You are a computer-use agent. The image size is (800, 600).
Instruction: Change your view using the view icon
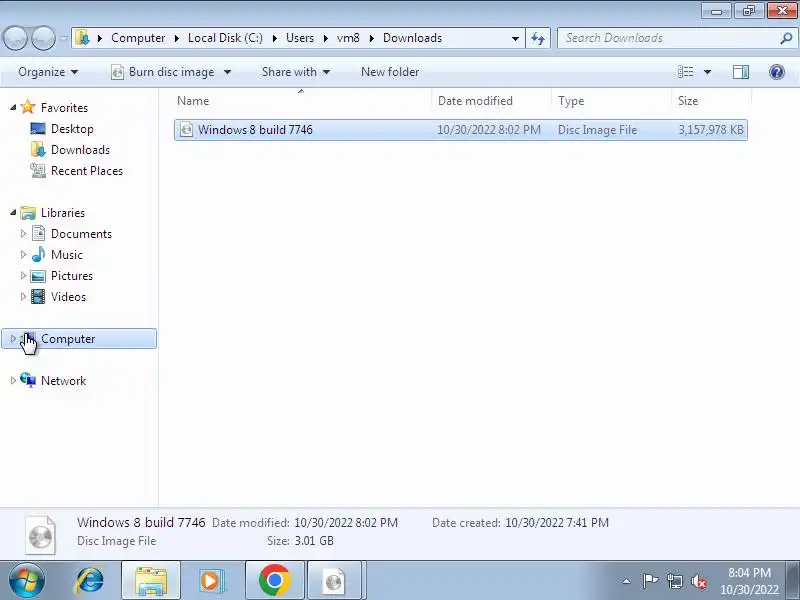(x=685, y=72)
